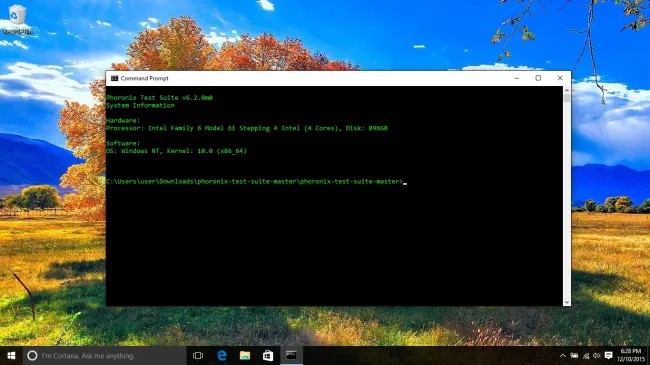Click the 'Software:' heading text
Viewport: 650px width, 365px height.
pyautogui.click(x=123, y=143)
